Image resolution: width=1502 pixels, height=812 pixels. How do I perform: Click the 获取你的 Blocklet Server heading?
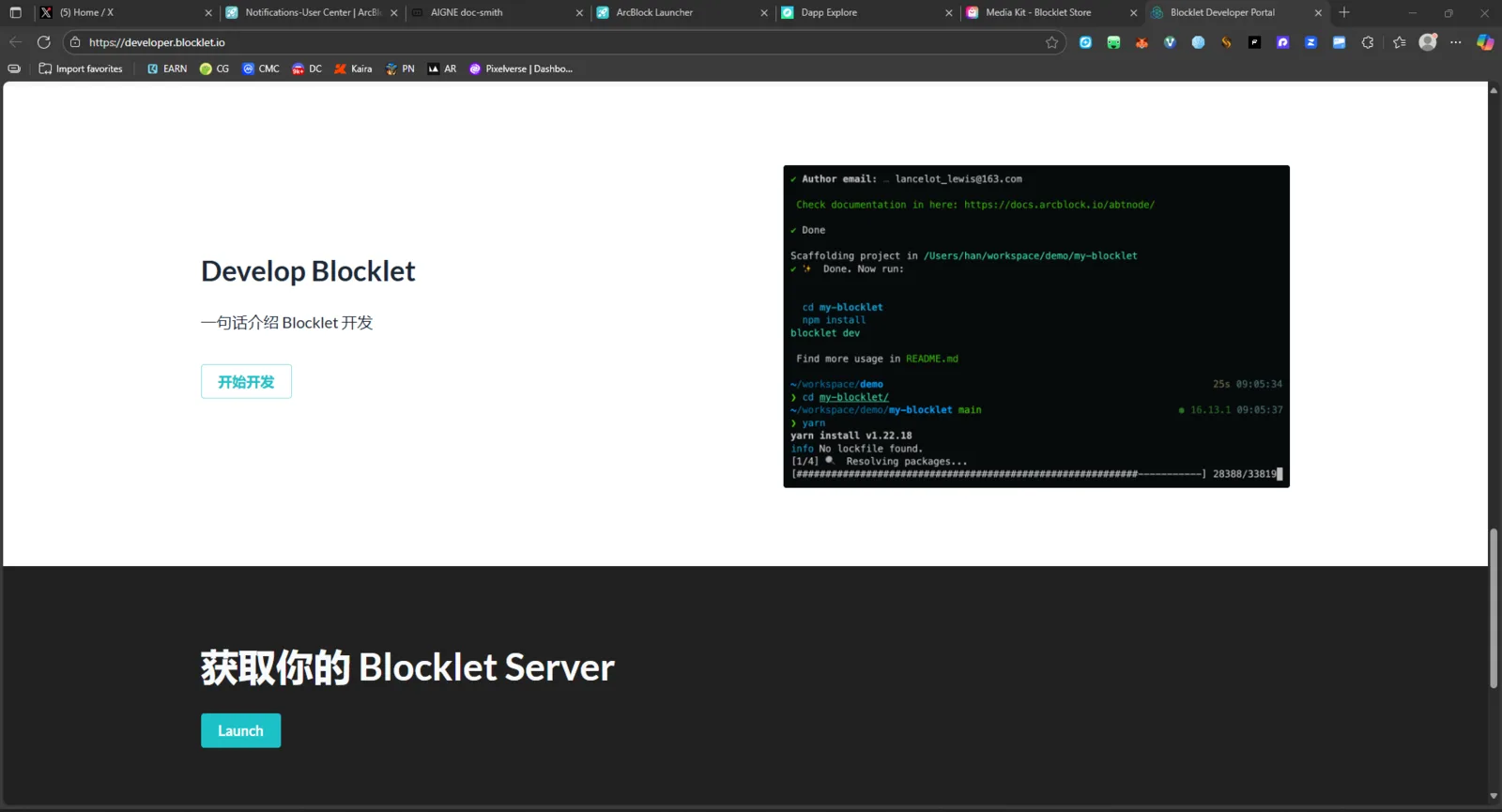(x=407, y=667)
